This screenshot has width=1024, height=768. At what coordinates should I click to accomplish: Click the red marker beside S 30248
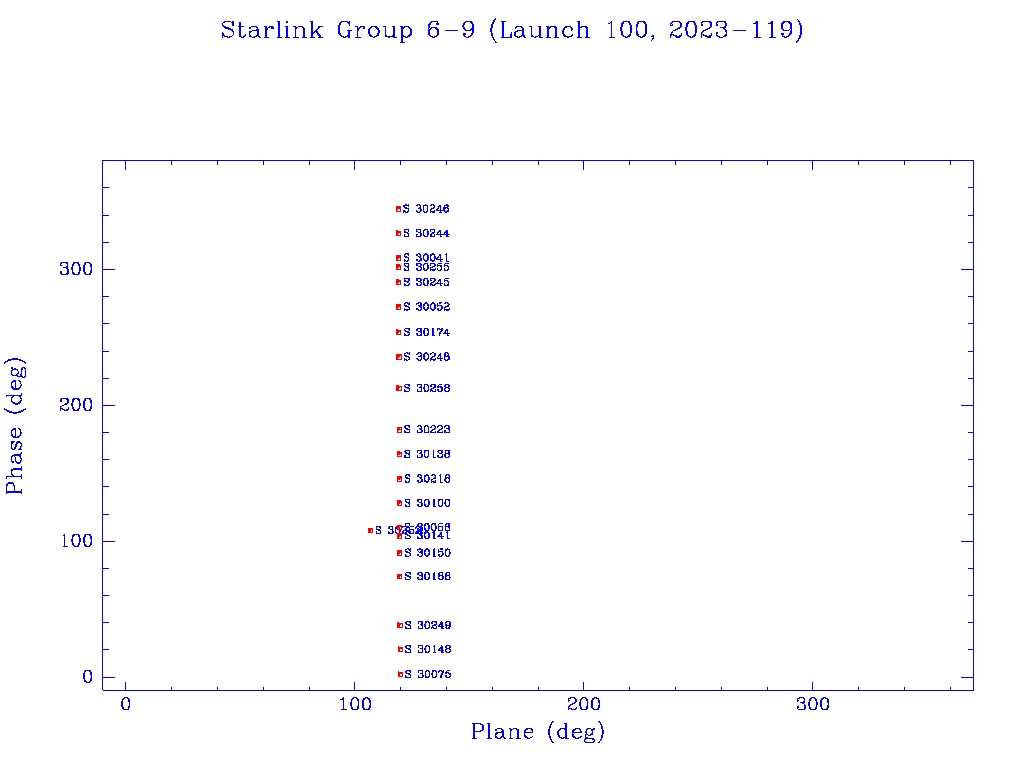(399, 357)
